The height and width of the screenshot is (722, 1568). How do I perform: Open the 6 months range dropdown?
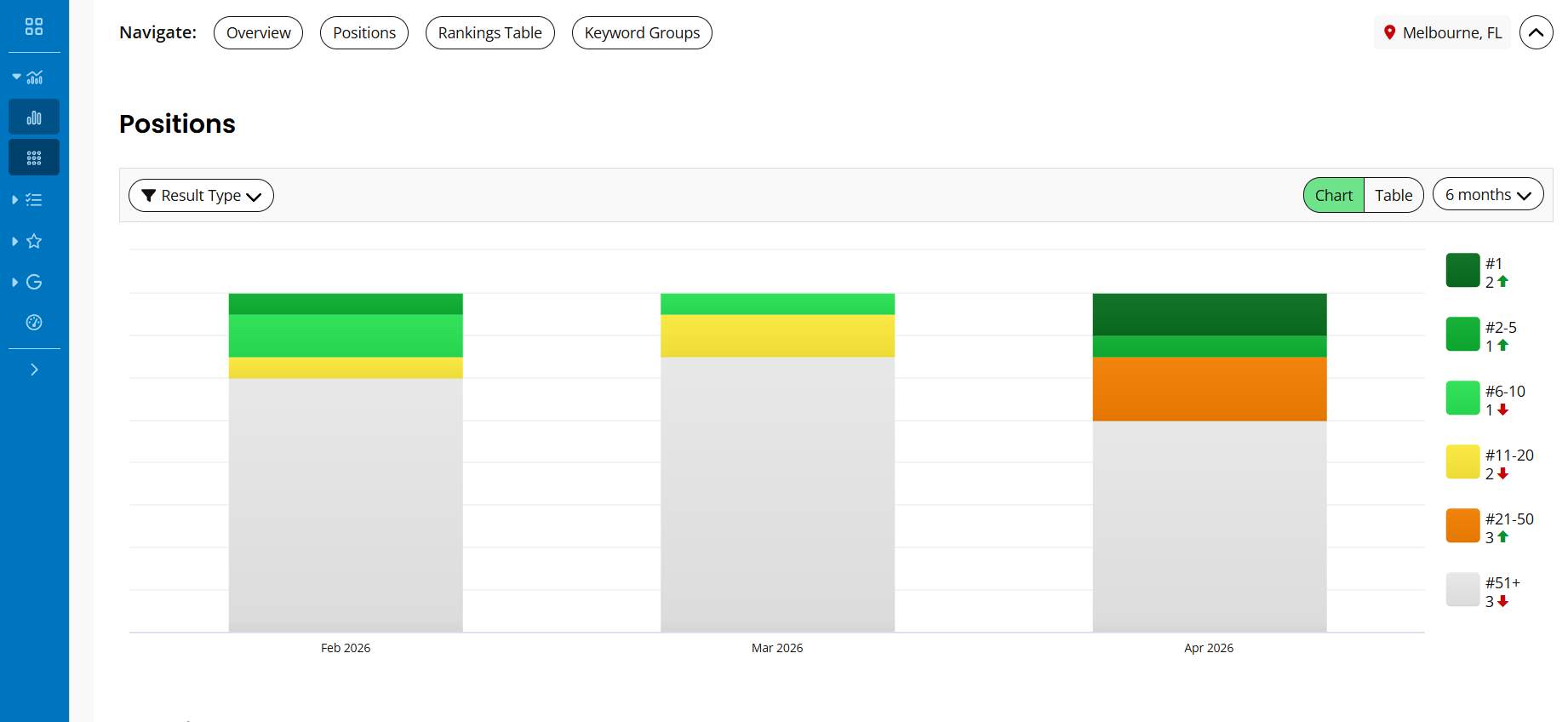pos(1487,195)
